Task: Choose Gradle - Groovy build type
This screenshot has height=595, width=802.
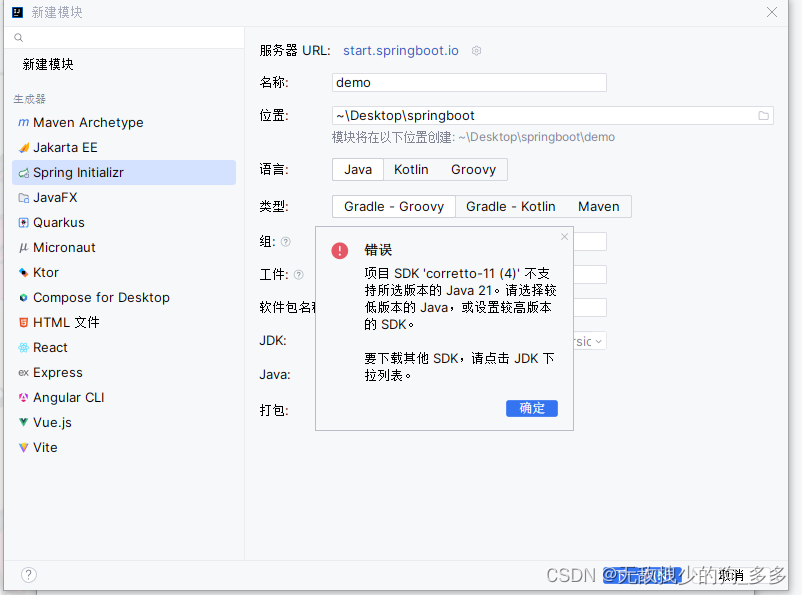Action: click(394, 207)
